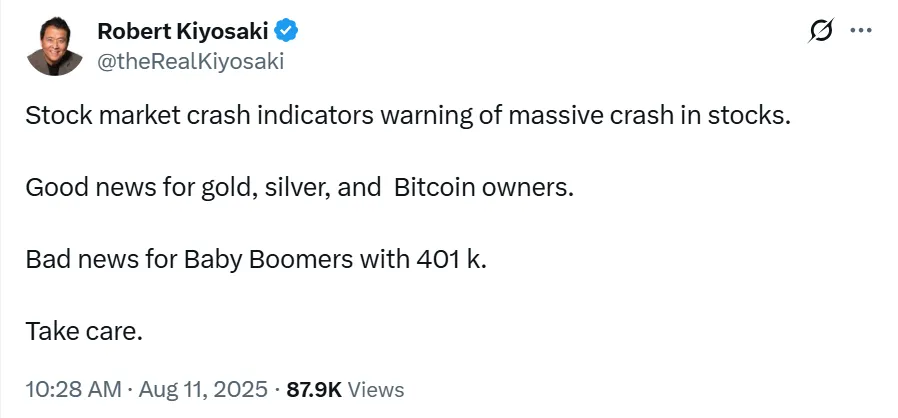Viewport: 898px width, 418px height.
Task: Open Robert Kiyosaki's profile picture
Action: coord(54,46)
